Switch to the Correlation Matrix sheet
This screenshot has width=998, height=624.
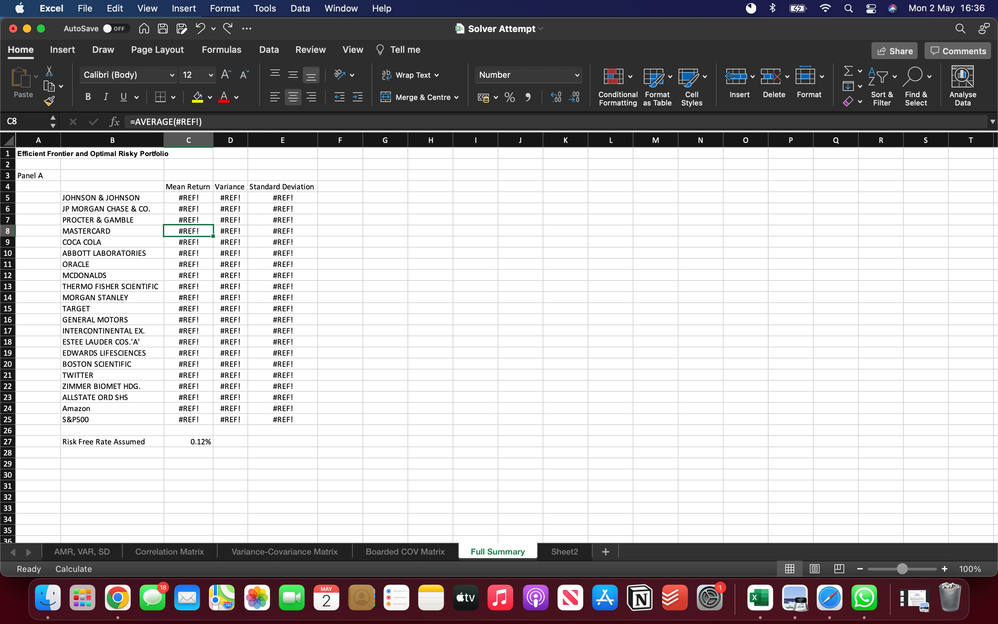tap(169, 551)
